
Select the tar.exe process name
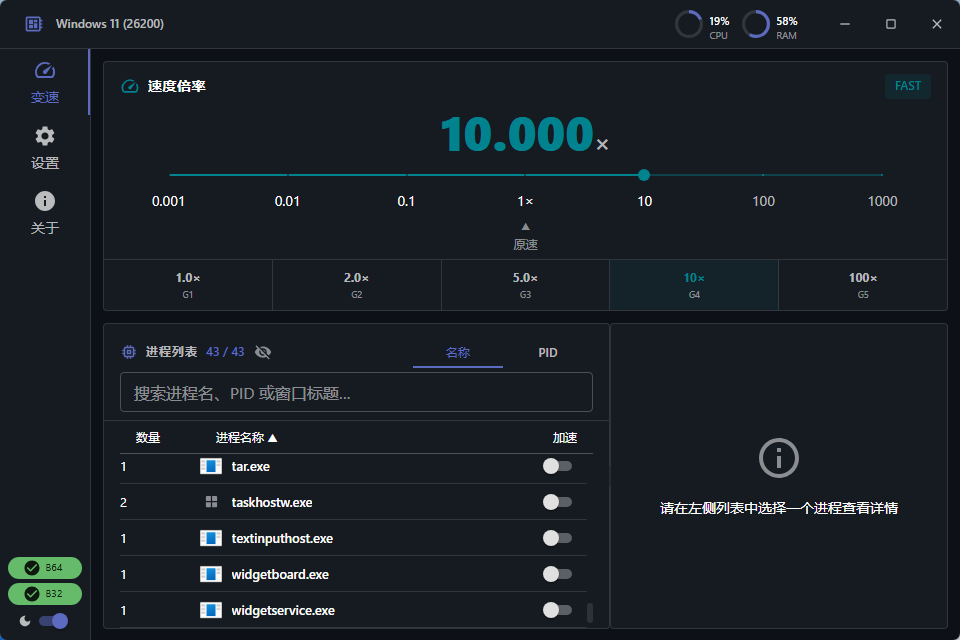(250, 467)
